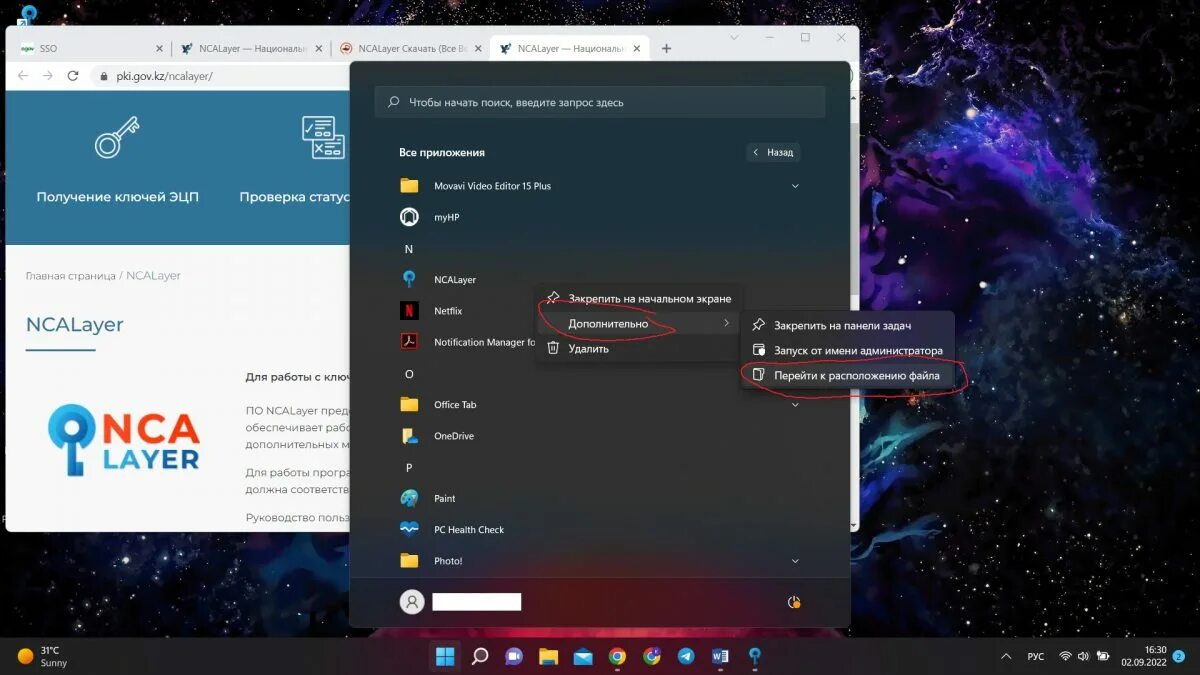The height and width of the screenshot is (675, 1200).
Task: Go back in the Chrome window
Action: 22,76
